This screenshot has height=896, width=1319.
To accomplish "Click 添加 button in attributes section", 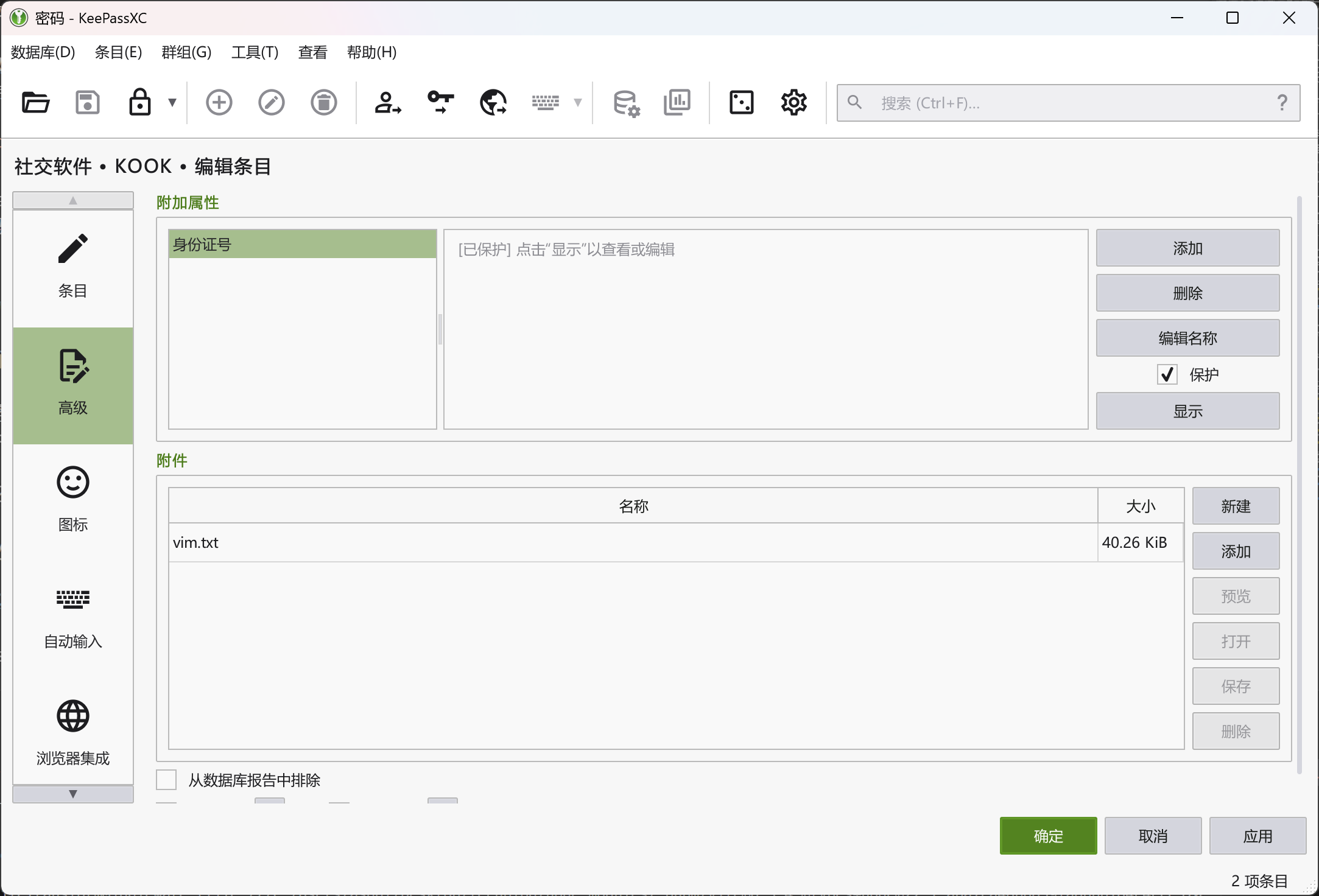I will click(1188, 248).
